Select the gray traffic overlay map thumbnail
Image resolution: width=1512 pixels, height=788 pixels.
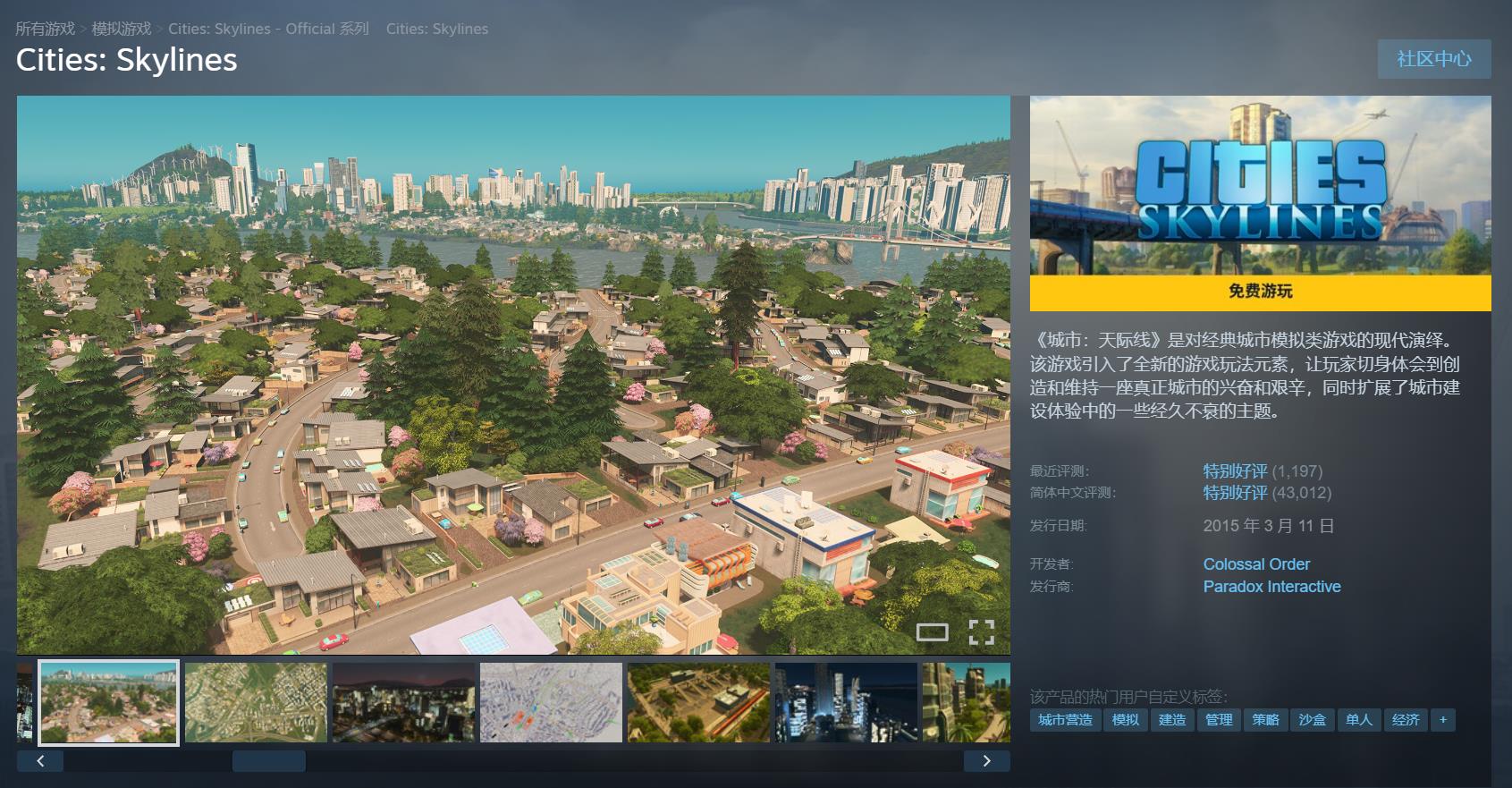click(x=551, y=702)
